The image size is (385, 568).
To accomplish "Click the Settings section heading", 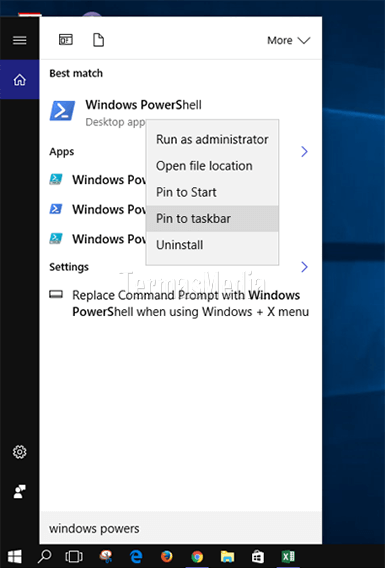I will (69, 267).
